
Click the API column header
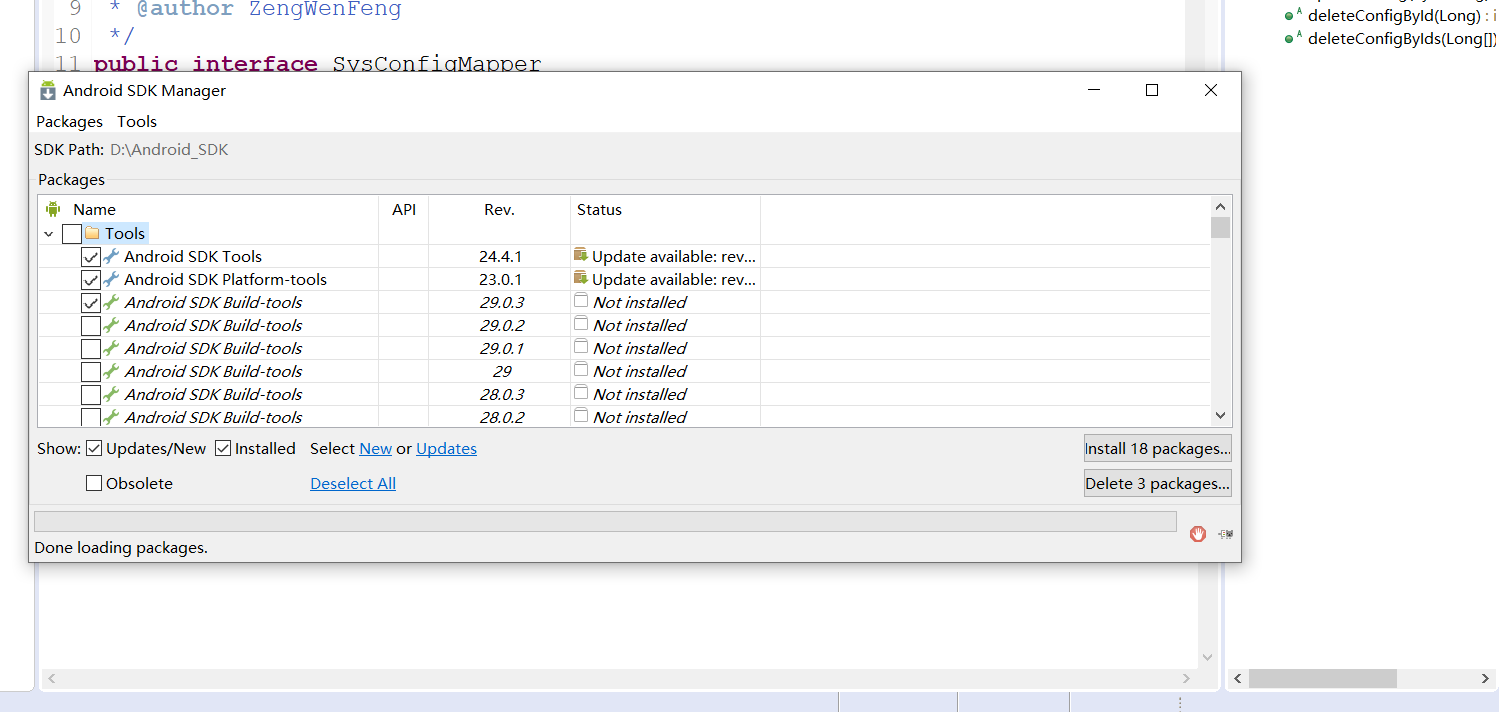coord(404,209)
